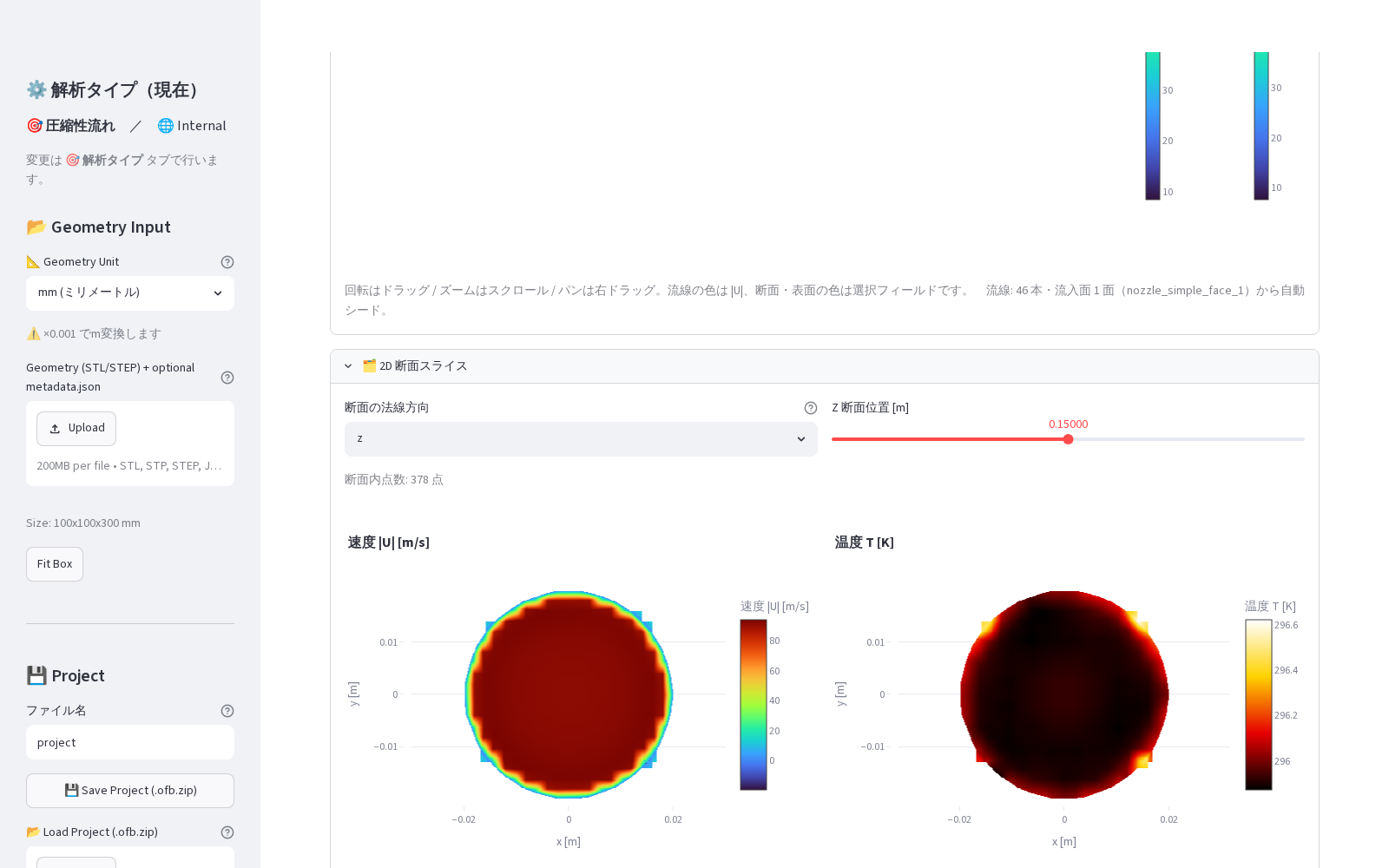1389x868 pixels.
Task: Show help tooltip for ファイル名 field
Action: click(x=227, y=711)
